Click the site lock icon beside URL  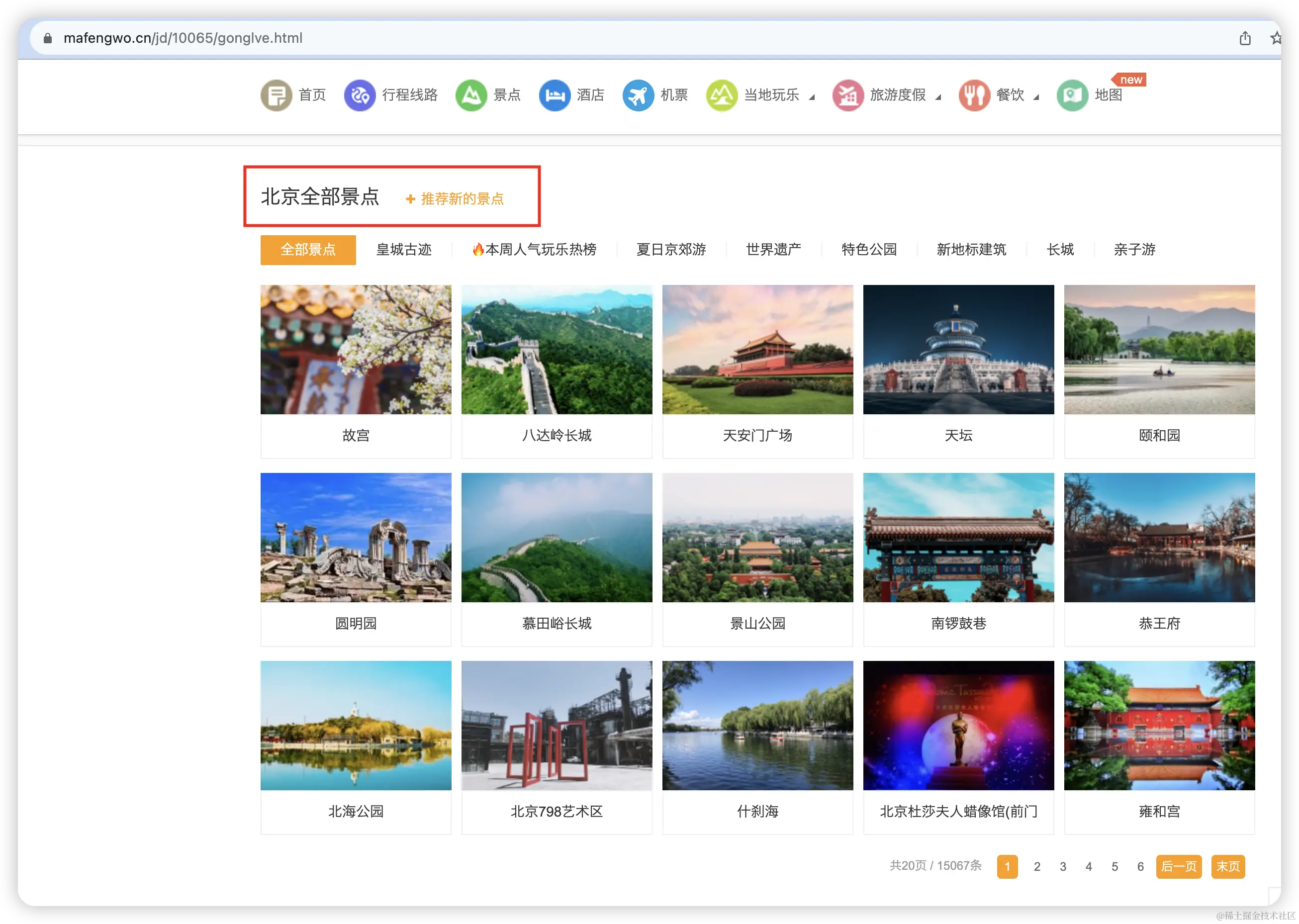tap(48, 38)
